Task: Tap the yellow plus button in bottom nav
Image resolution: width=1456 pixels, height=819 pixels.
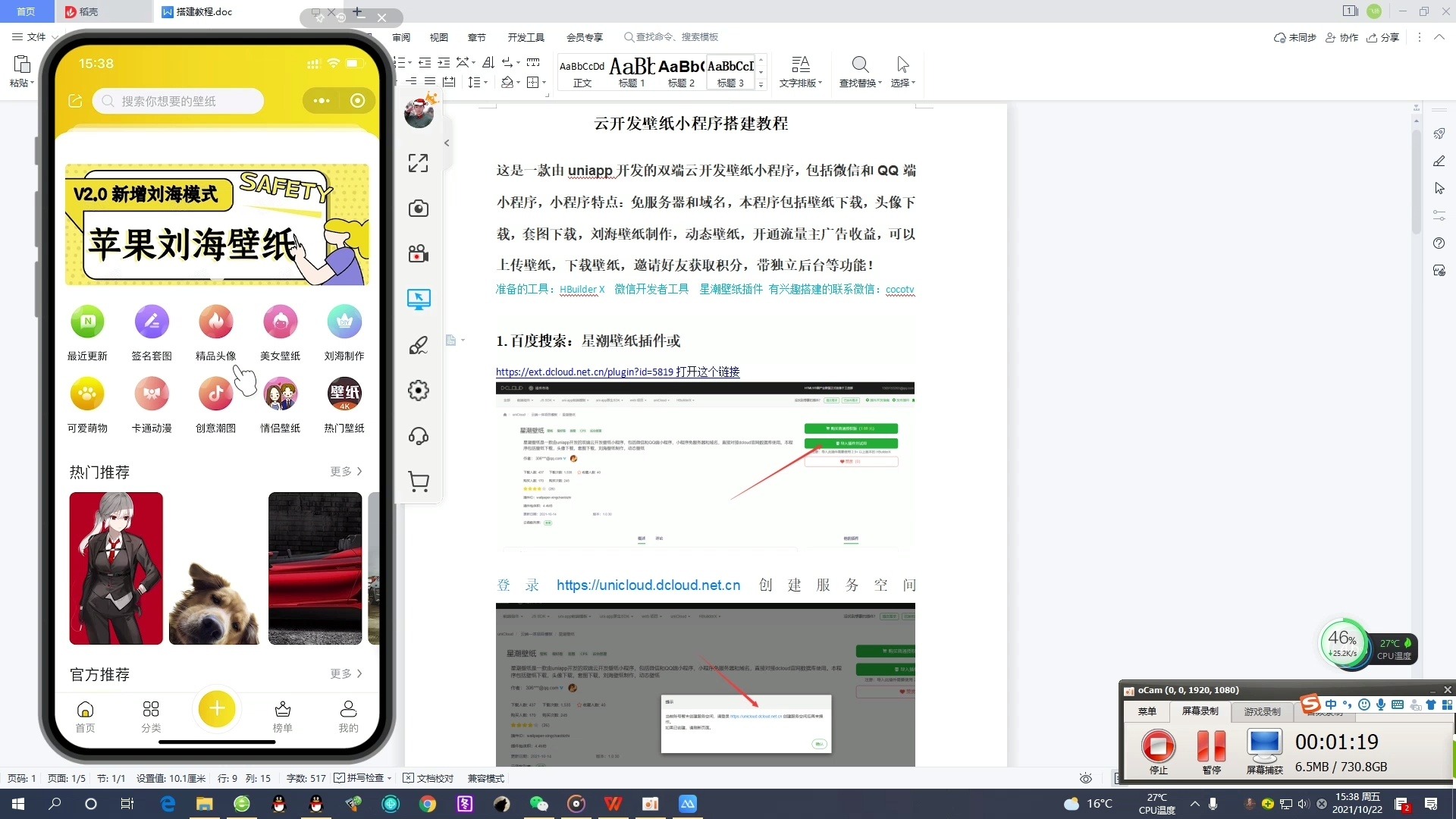Action: [217, 708]
